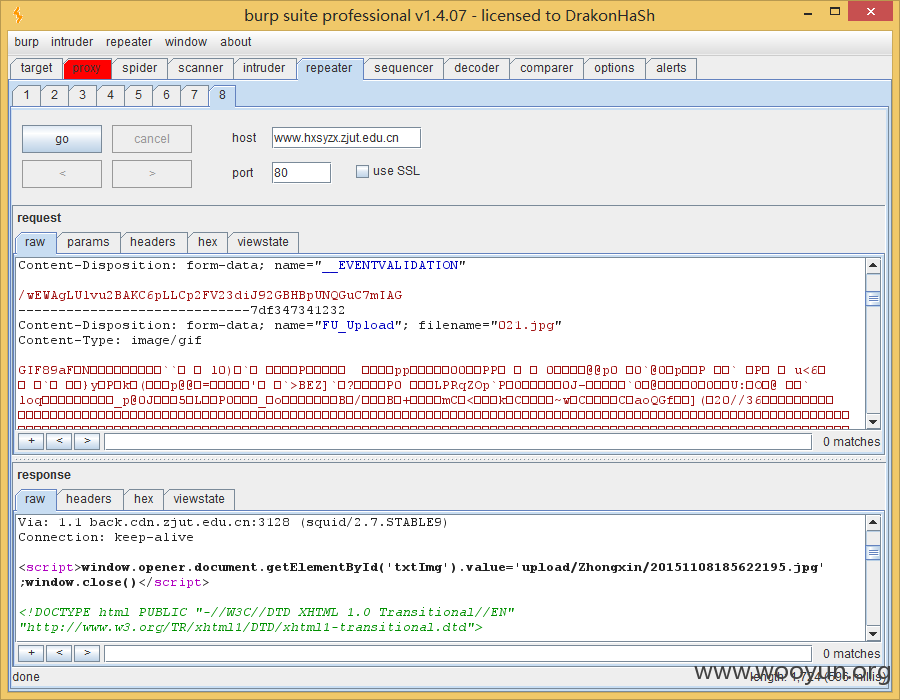Click response scrollbar up arrow
Screen dimensions: 900x700
click(873, 522)
